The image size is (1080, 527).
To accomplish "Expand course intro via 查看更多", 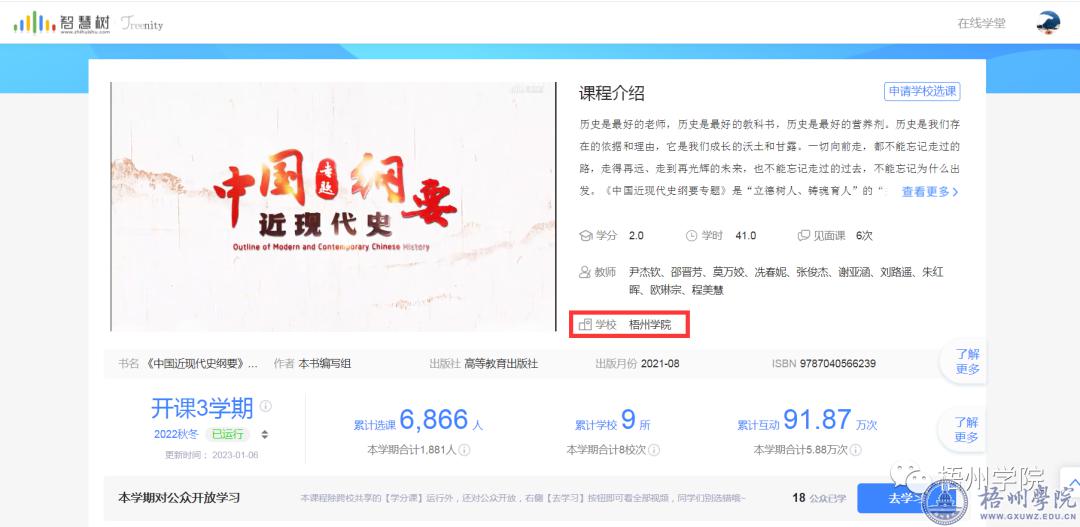I will point(930,192).
